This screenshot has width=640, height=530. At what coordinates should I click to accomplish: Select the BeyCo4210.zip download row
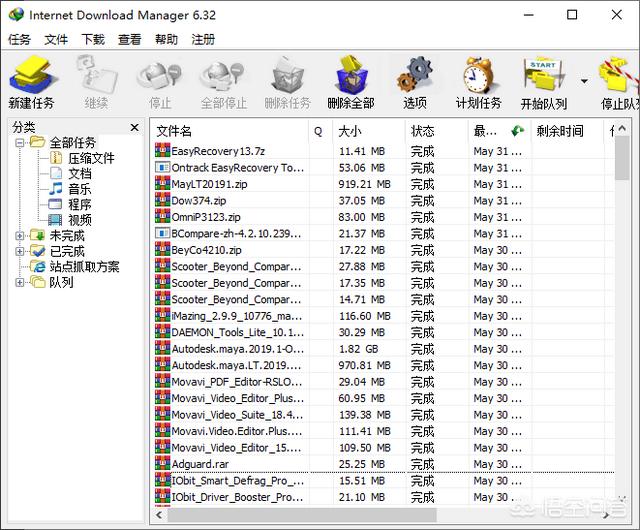tap(384, 250)
